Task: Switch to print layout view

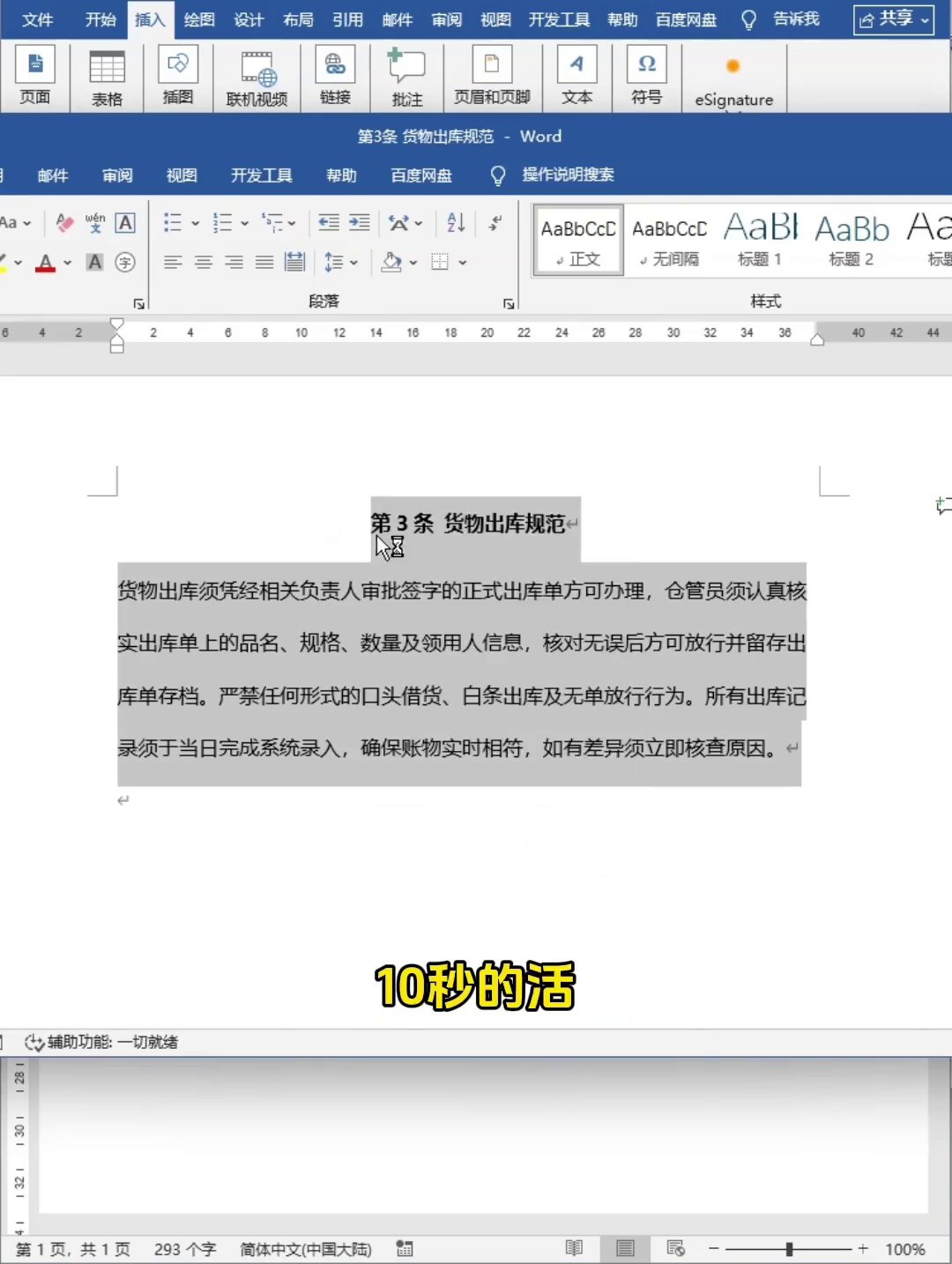Action: 625,1249
